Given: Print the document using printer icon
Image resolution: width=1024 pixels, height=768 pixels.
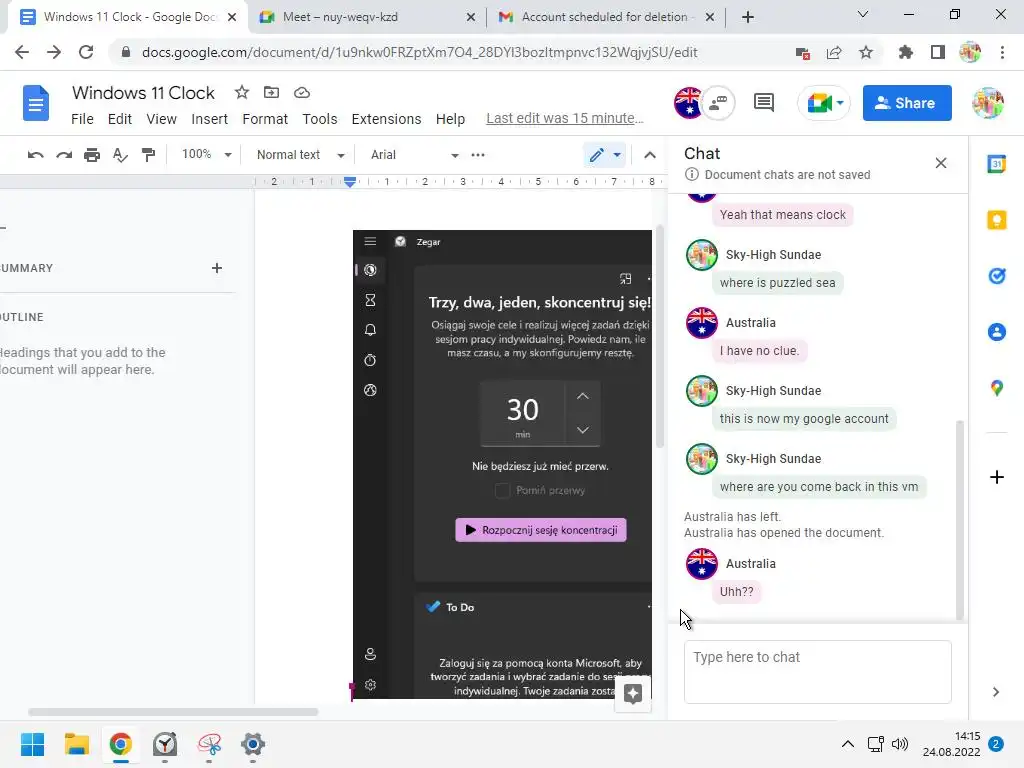Looking at the screenshot, I should click(92, 155).
